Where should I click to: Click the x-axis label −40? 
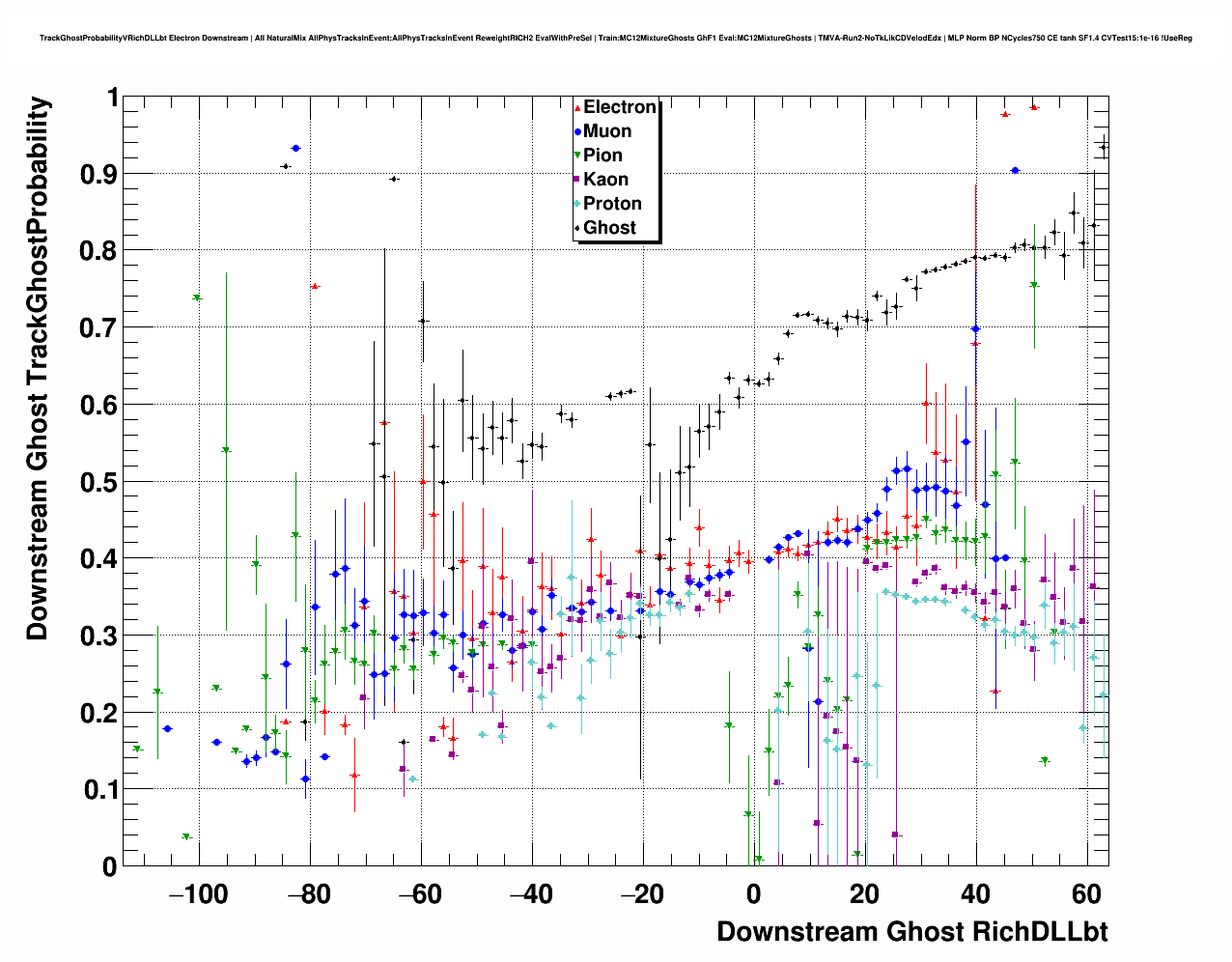(x=531, y=894)
